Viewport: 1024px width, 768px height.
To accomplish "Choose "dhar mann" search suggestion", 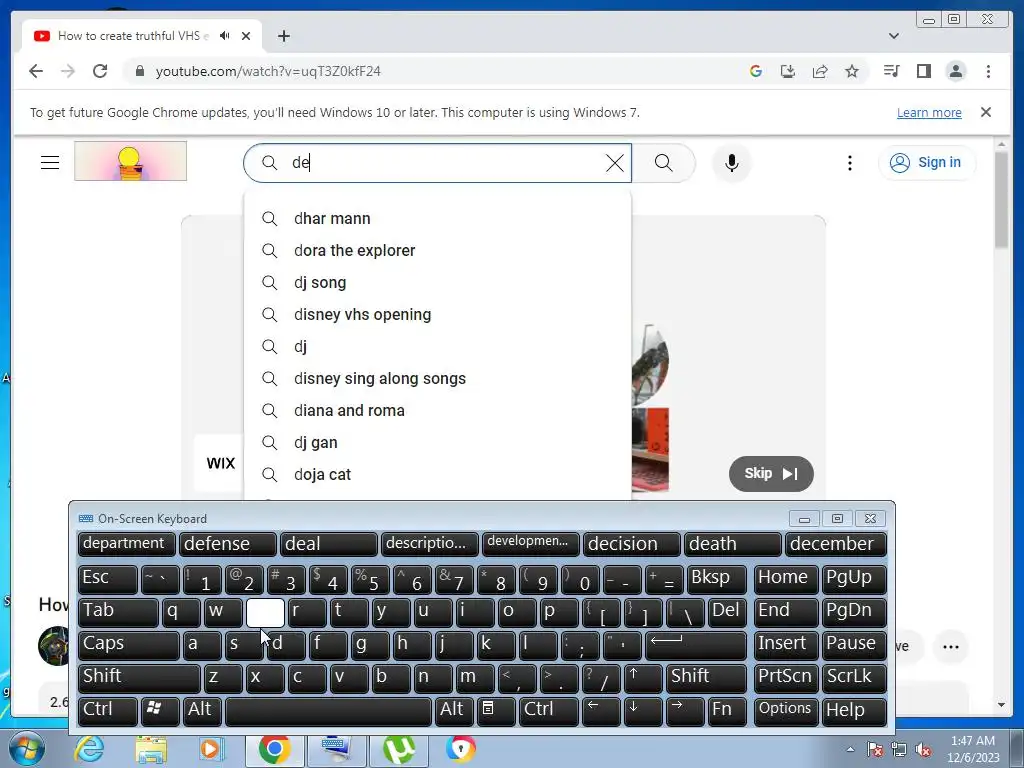I will click(438, 218).
